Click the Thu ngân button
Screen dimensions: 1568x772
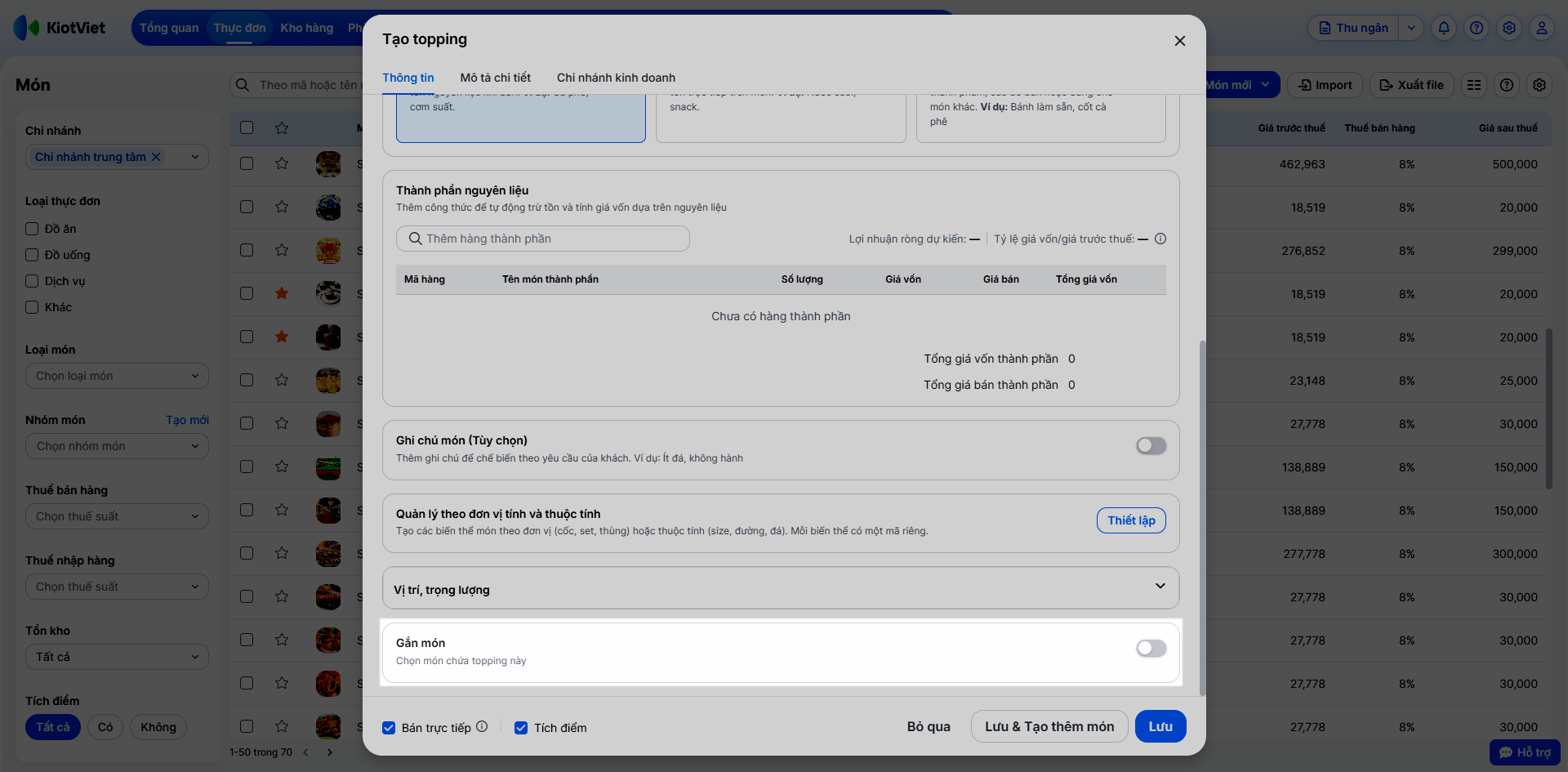pyautogui.click(x=1354, y=28)
